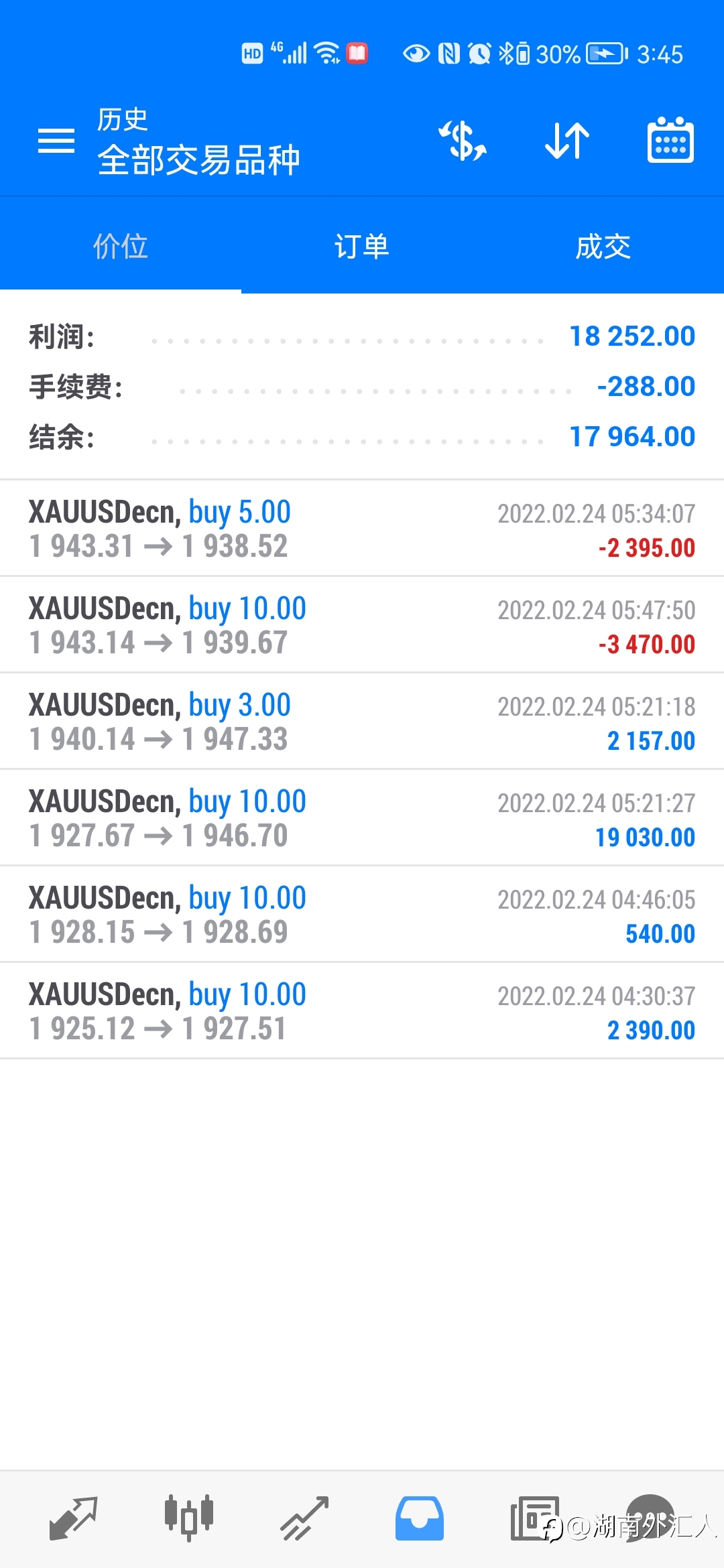
Task: Switch to the 成交 tab
Action: click(603, 246)
